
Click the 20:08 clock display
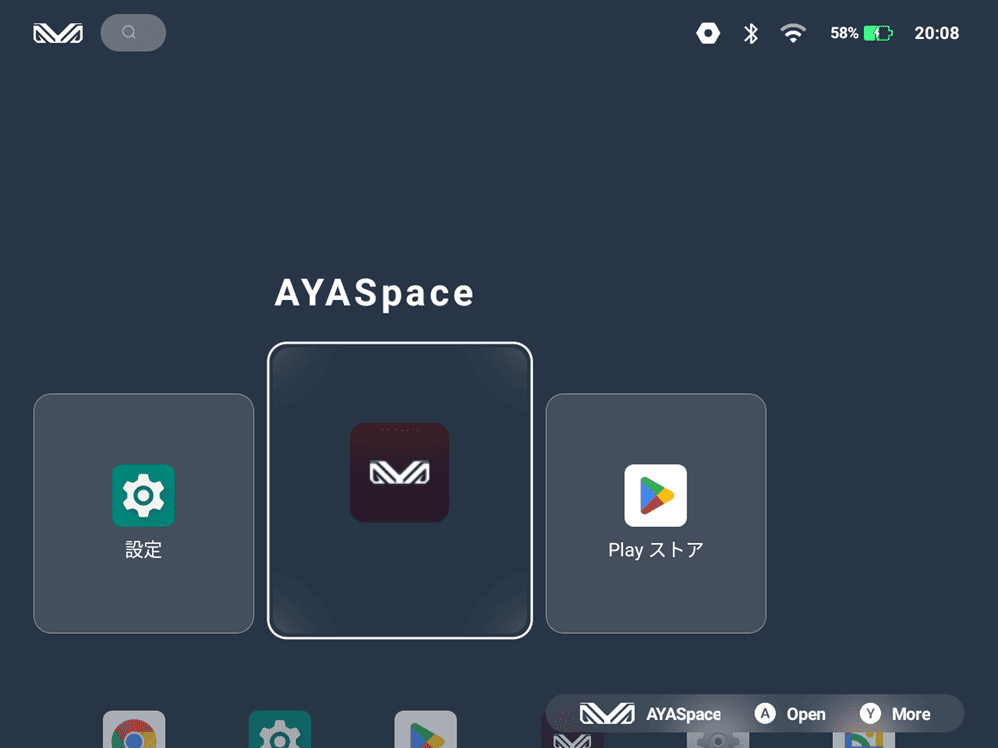[937, 32]
